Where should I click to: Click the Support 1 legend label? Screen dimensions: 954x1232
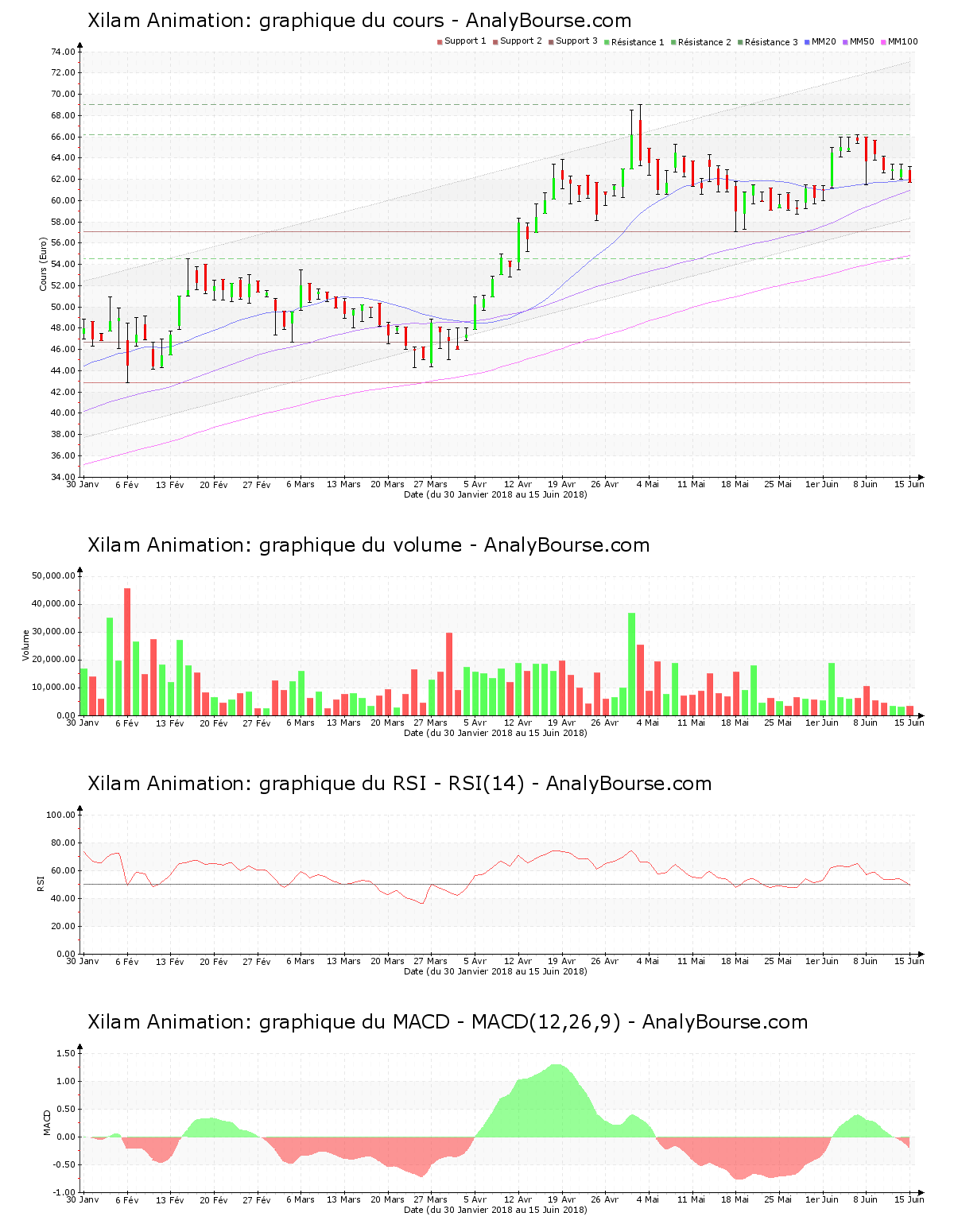click(465, 41)
